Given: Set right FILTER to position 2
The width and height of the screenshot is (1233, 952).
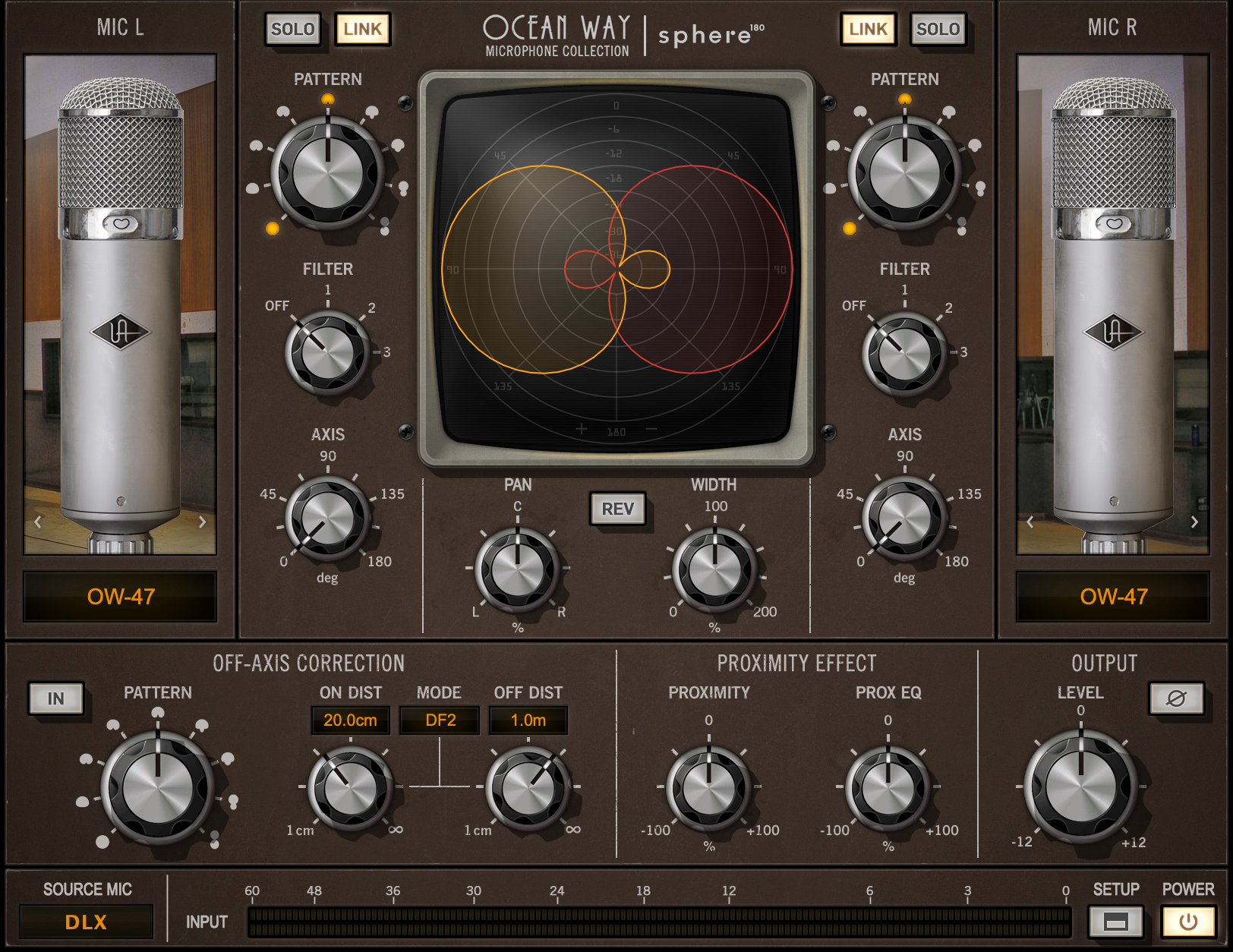Looking at the screenshot, I should pos(948,307).
